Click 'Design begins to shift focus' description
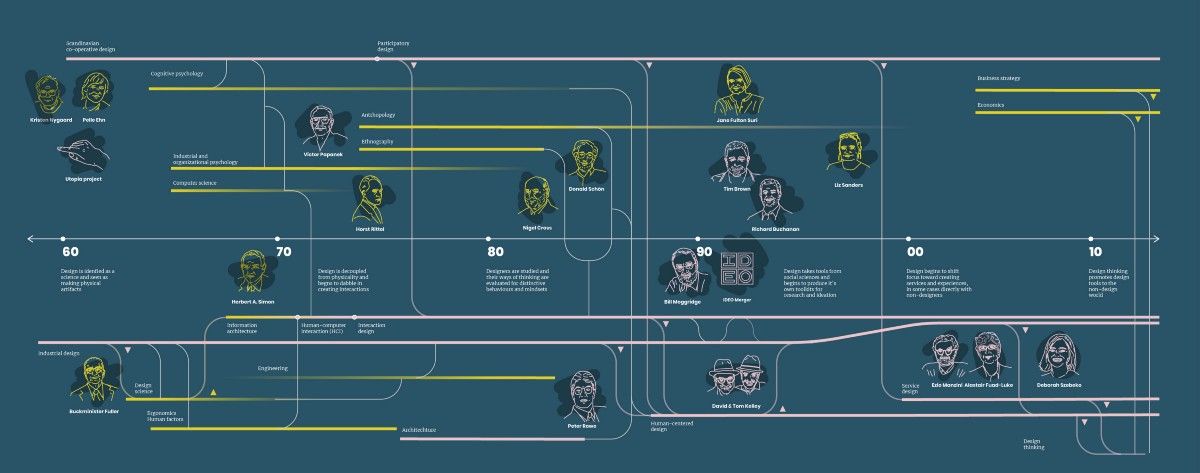The image size is (1200, 473). point(938,283)
